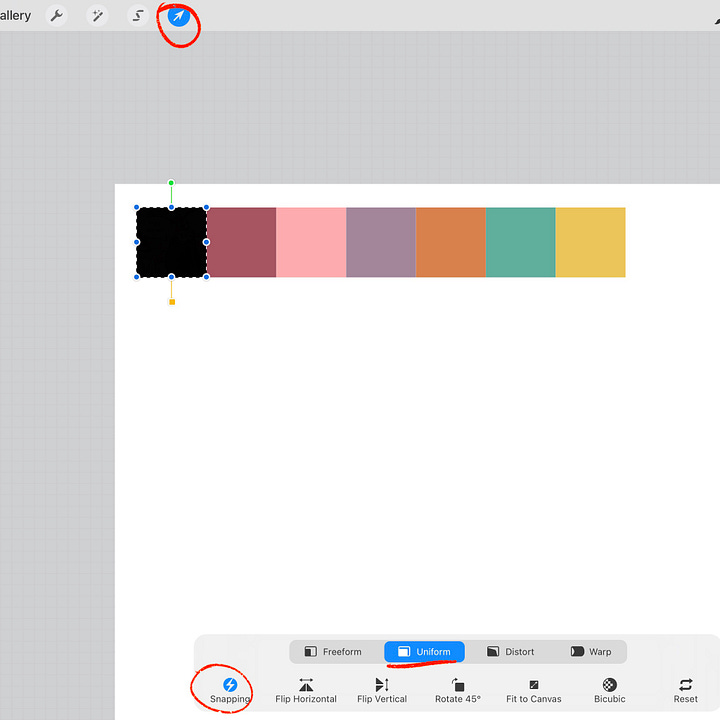
Task: Click the top-left blue corner handle
Action: pos(136,208)
